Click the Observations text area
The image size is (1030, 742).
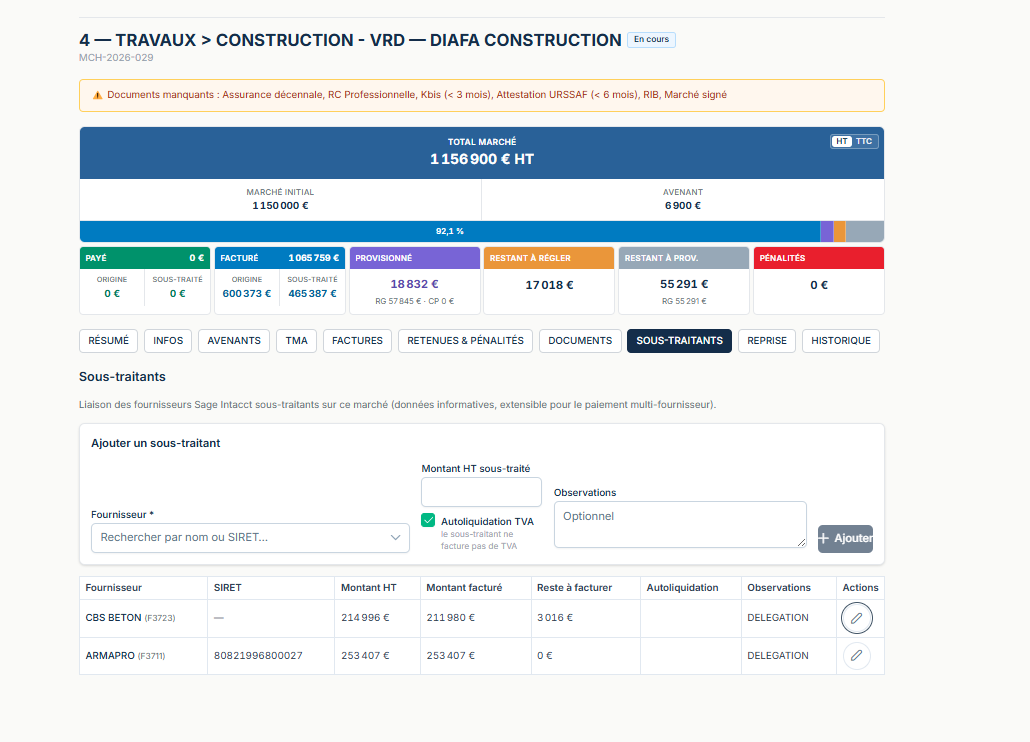[x=680, y=525]
